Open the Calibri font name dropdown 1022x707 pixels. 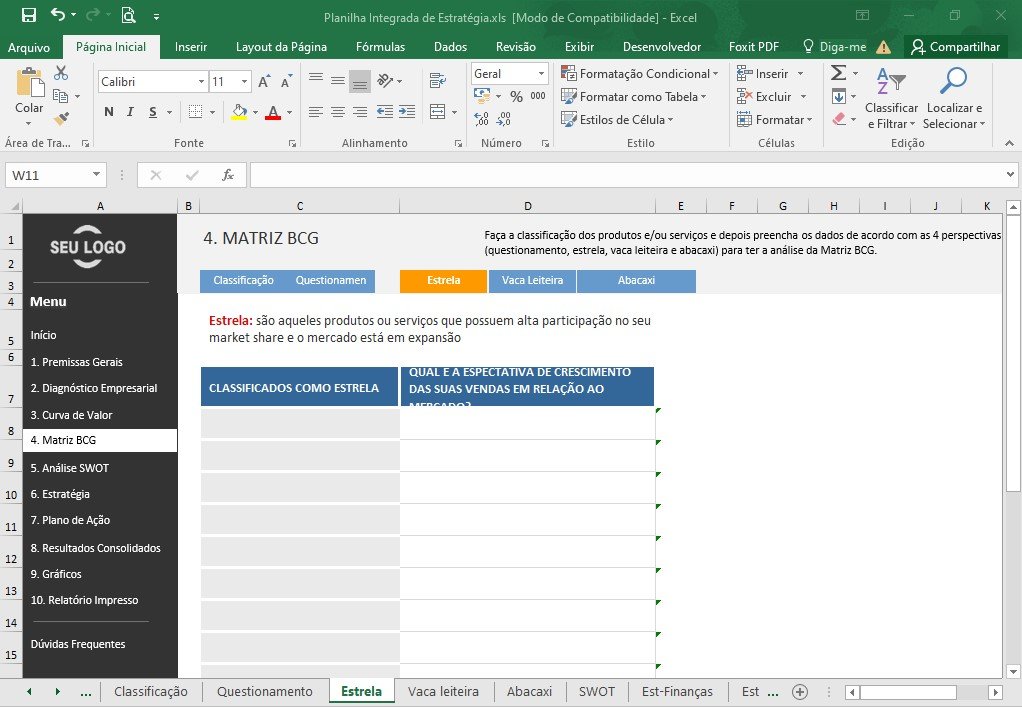201,81
